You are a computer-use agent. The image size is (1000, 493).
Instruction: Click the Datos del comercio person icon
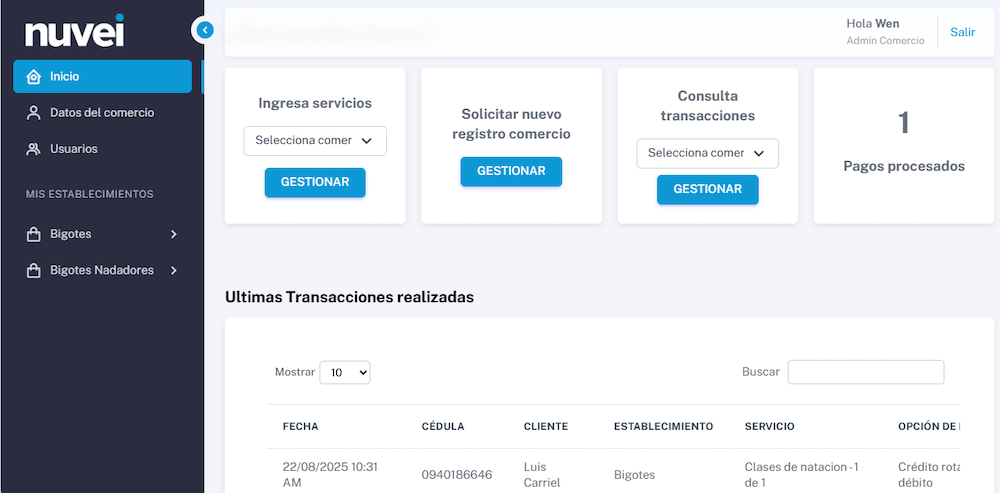[33, 113]
